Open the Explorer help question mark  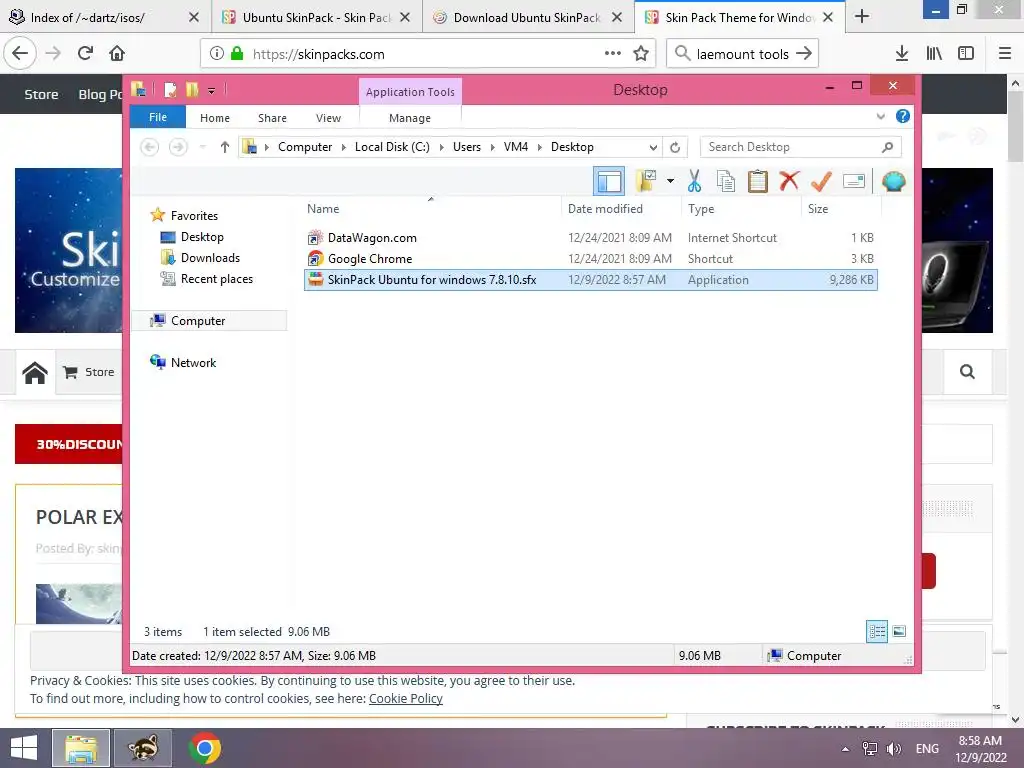(x=903, y=116)
